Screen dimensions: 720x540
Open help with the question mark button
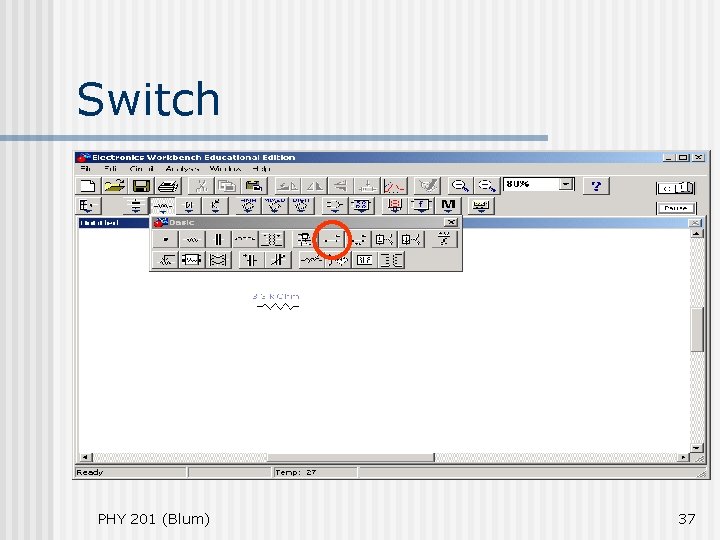[x=596, y=186]
